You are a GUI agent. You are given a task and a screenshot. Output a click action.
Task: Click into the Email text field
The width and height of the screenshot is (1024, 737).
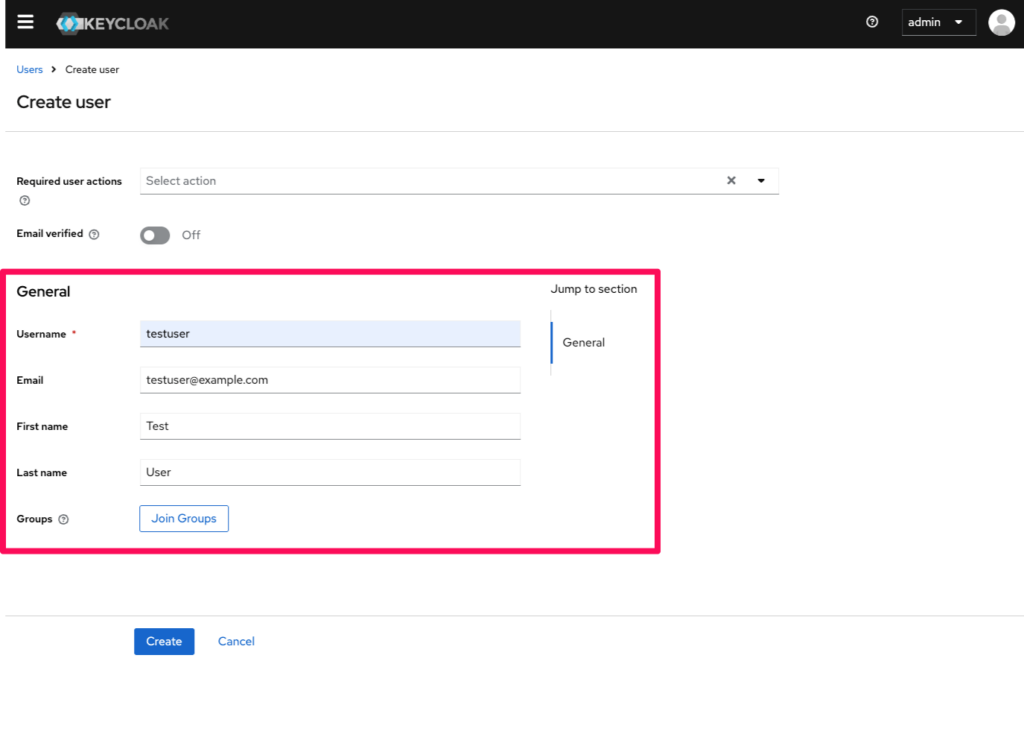click(330, 380)
